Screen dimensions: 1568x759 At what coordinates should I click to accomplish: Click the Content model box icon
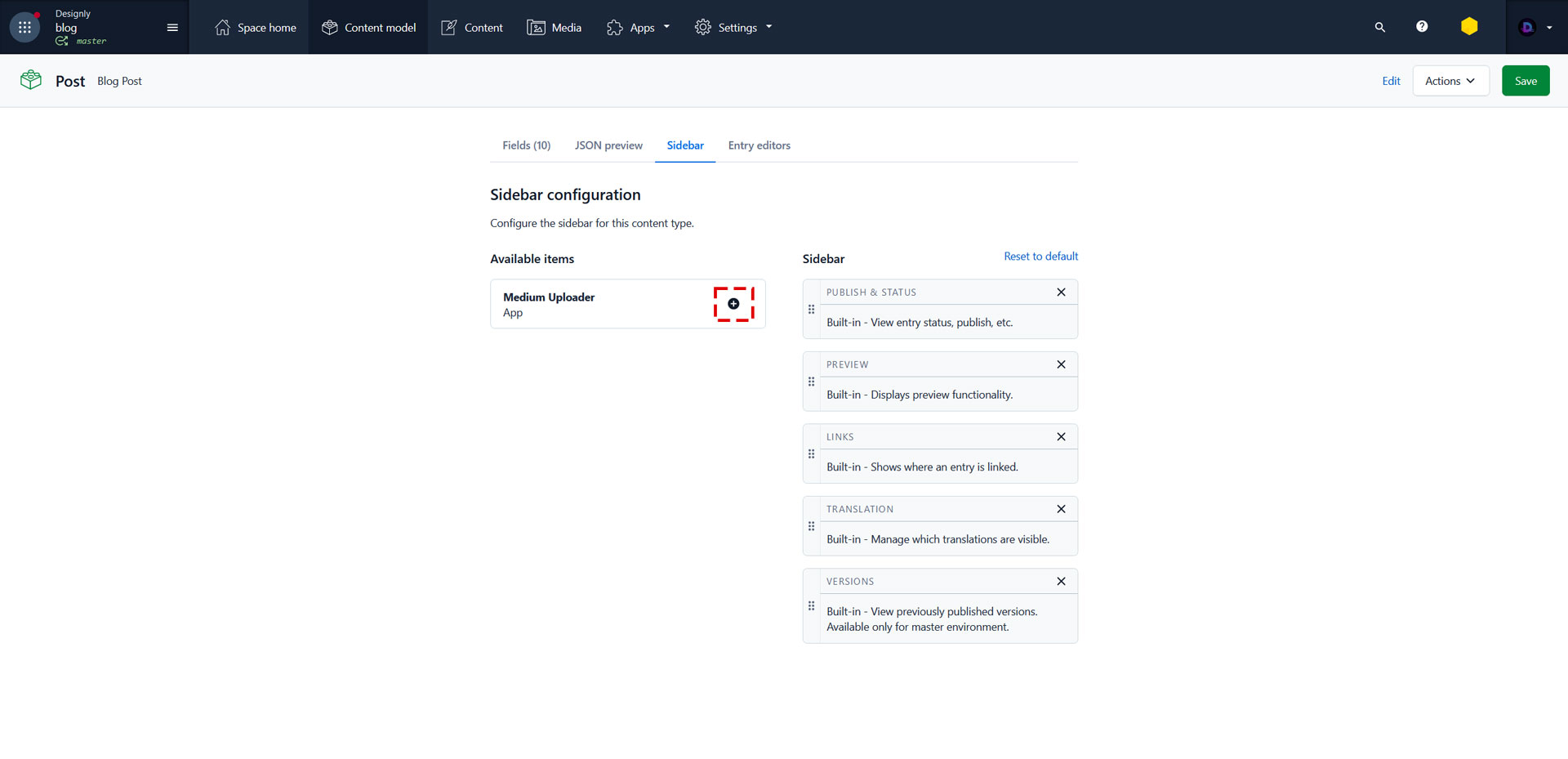point(330,28)
